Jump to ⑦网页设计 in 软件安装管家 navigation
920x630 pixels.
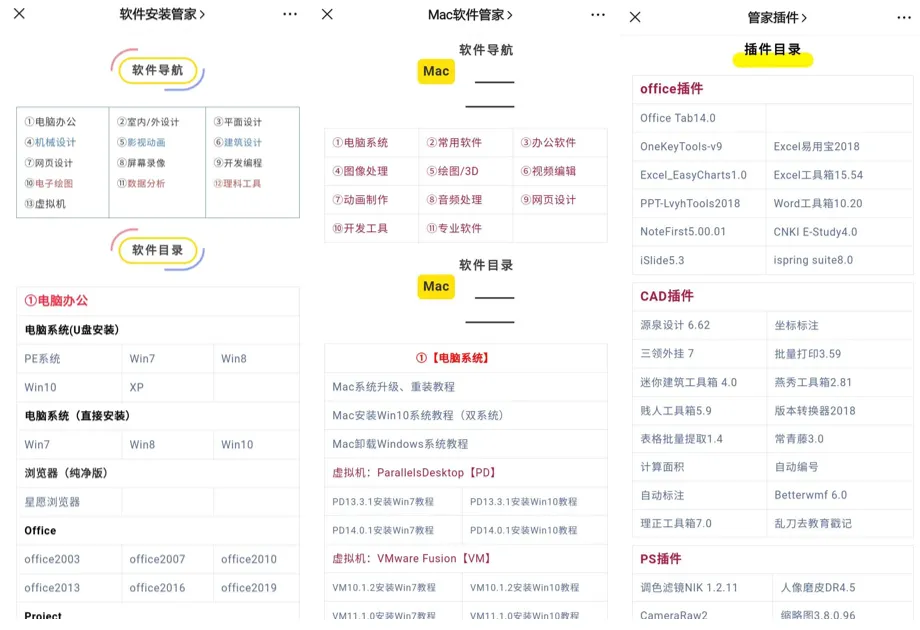click(49, 163)
